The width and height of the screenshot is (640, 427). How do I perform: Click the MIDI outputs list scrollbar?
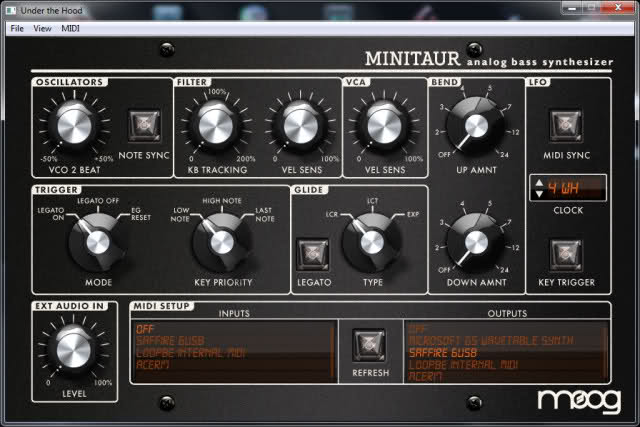pyautogui.click(x=607, y=352)
